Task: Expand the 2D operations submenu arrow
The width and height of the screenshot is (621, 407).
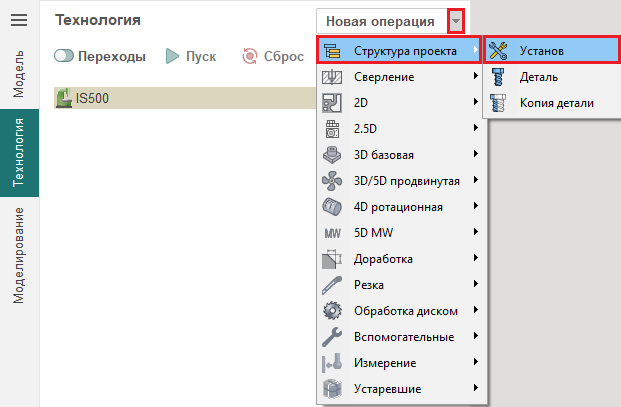Action: (475, 102)
